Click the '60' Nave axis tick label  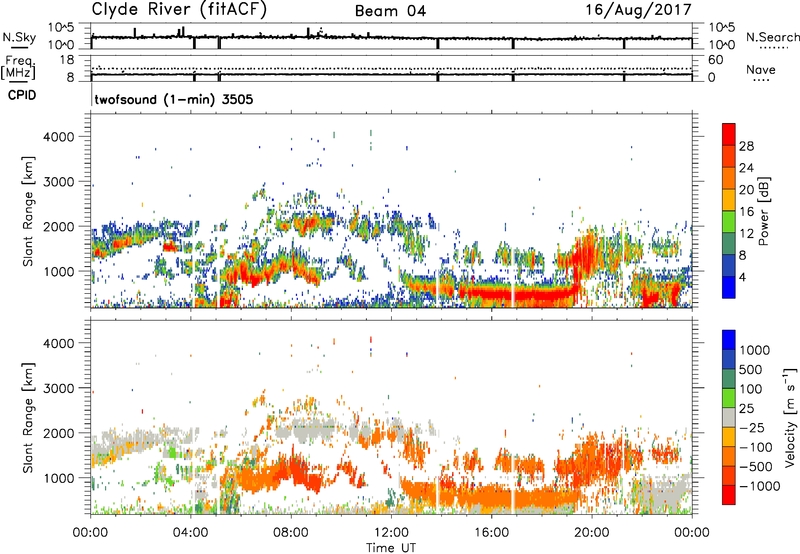click(716, 60)
